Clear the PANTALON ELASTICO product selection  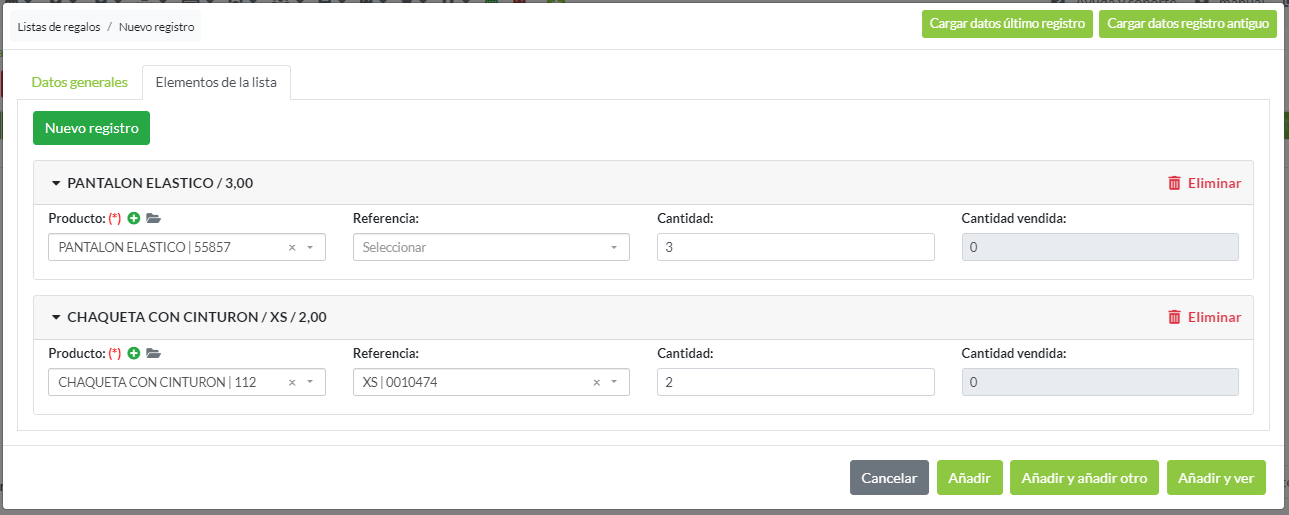coord(292,247)
